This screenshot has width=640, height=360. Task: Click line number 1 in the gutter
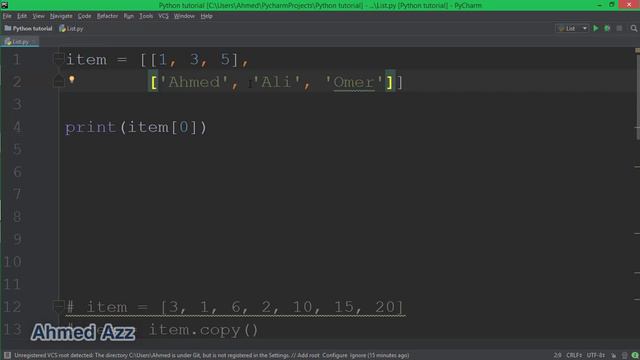pos(17,60)
